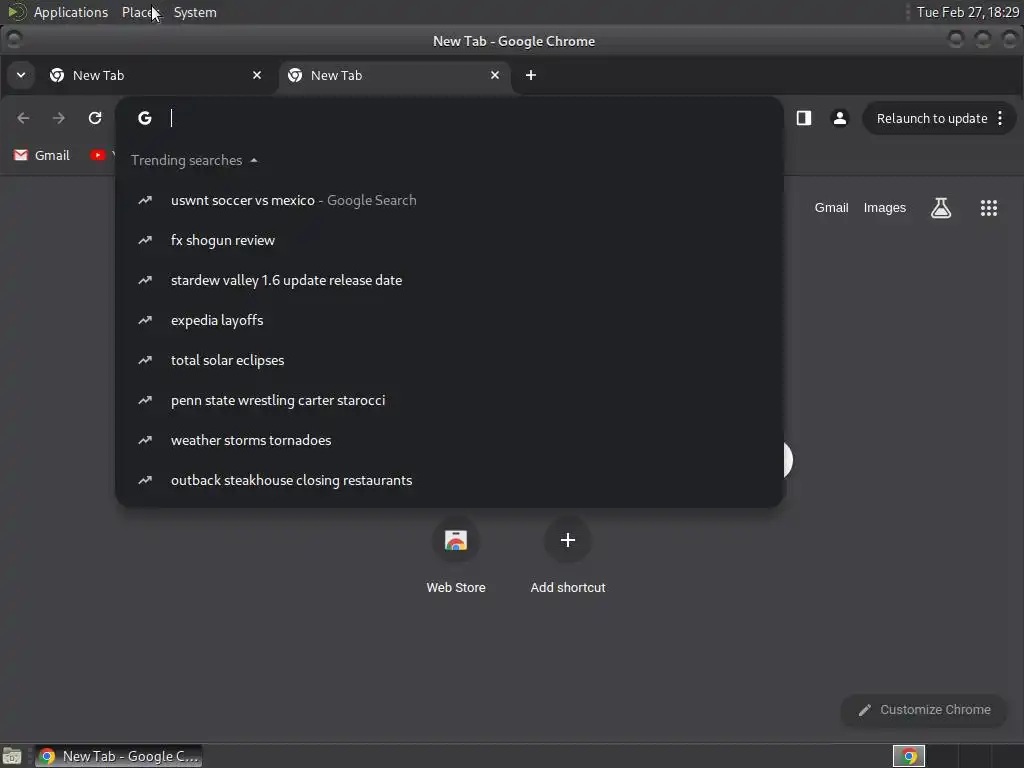Reload the current page
This screenshot has height=768, width=1024.
coord(95,118)
